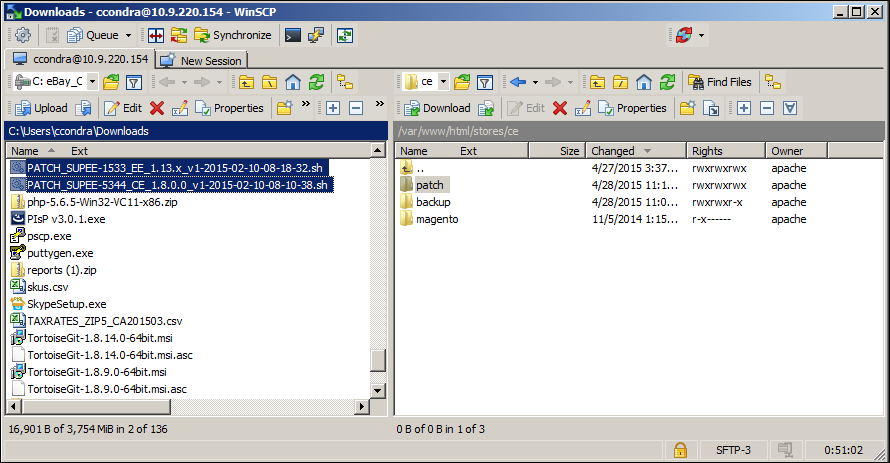This screenshot has height=463, width=890.
Task: Click the Synchronize Browsing icon
Action: point(179,35)
